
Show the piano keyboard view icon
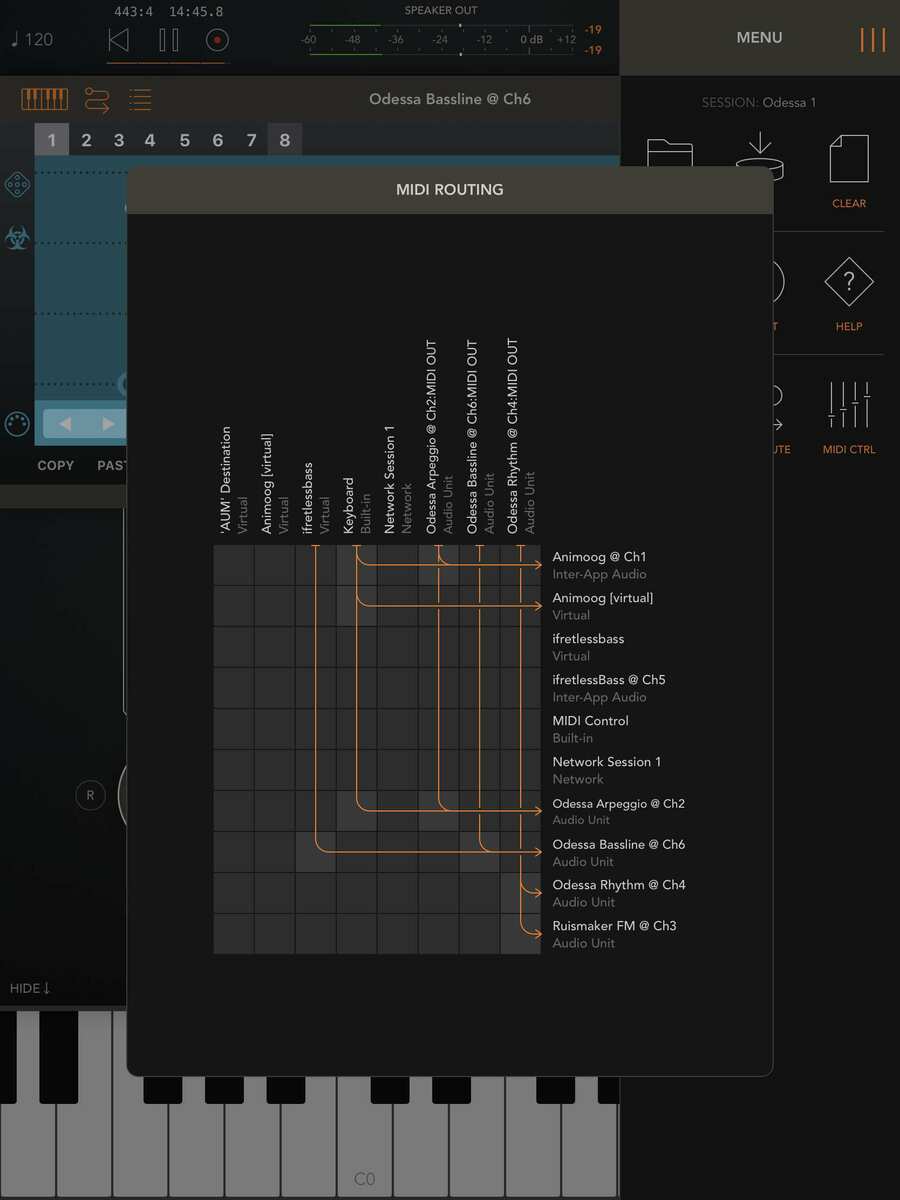[45, 99]
